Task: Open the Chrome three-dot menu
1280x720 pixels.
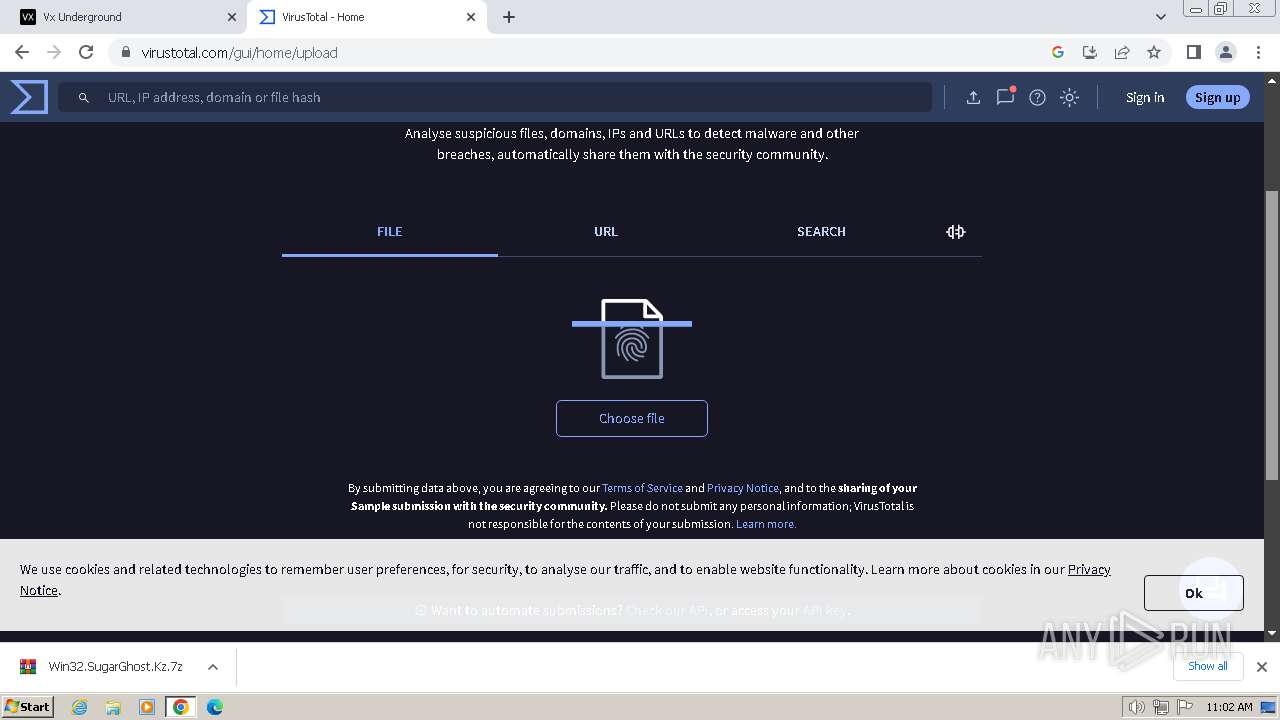Action: pyautogui.click(x=1256, y=52)
